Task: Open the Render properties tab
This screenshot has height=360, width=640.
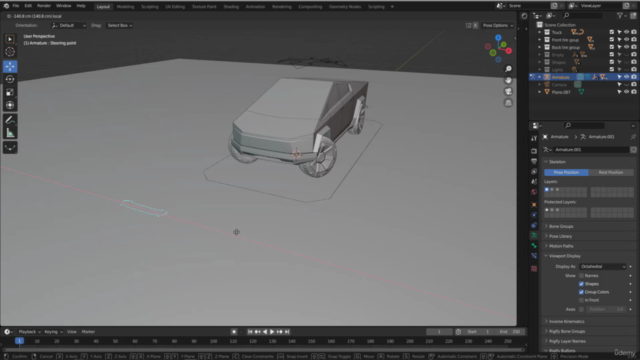Action: point(534,151)
